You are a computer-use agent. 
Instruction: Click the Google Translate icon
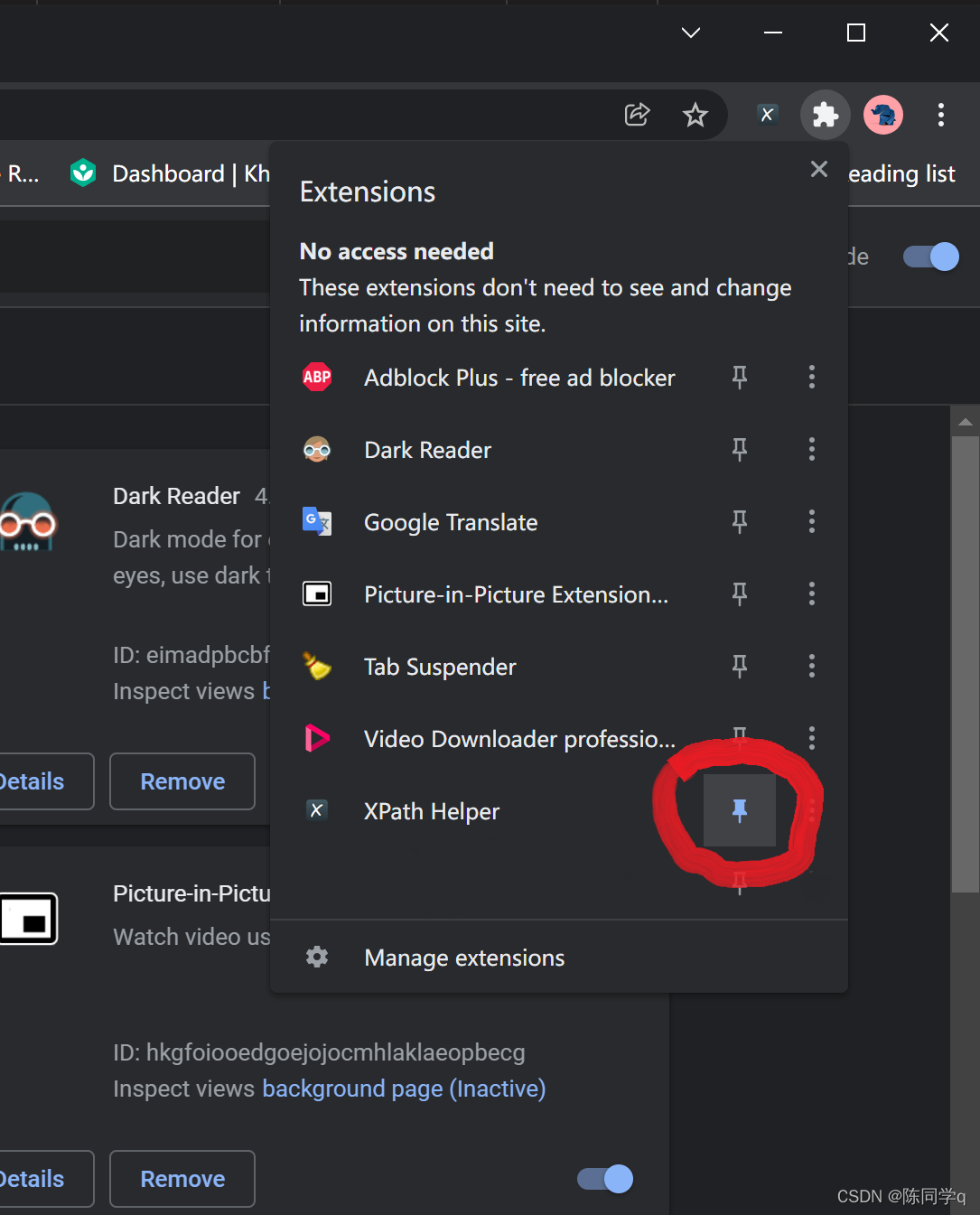[x=317, y=521]
